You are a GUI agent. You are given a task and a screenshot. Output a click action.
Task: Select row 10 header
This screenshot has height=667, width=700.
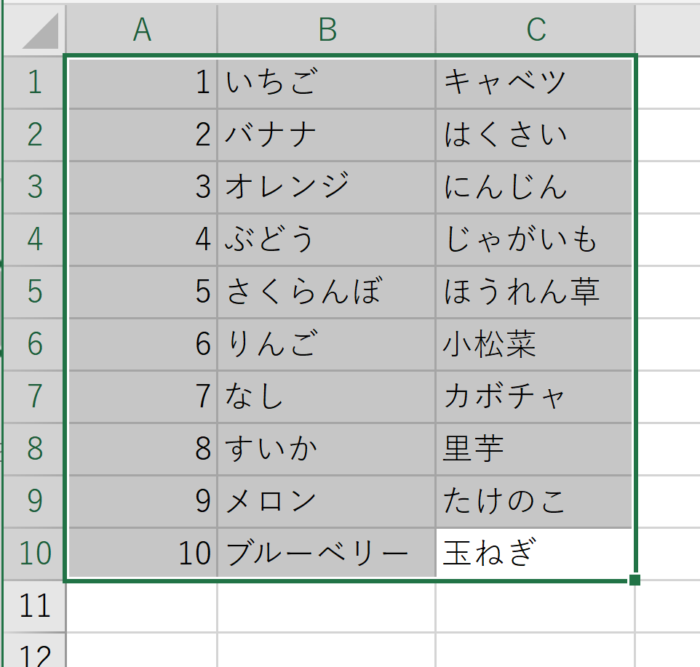point(34,553)
